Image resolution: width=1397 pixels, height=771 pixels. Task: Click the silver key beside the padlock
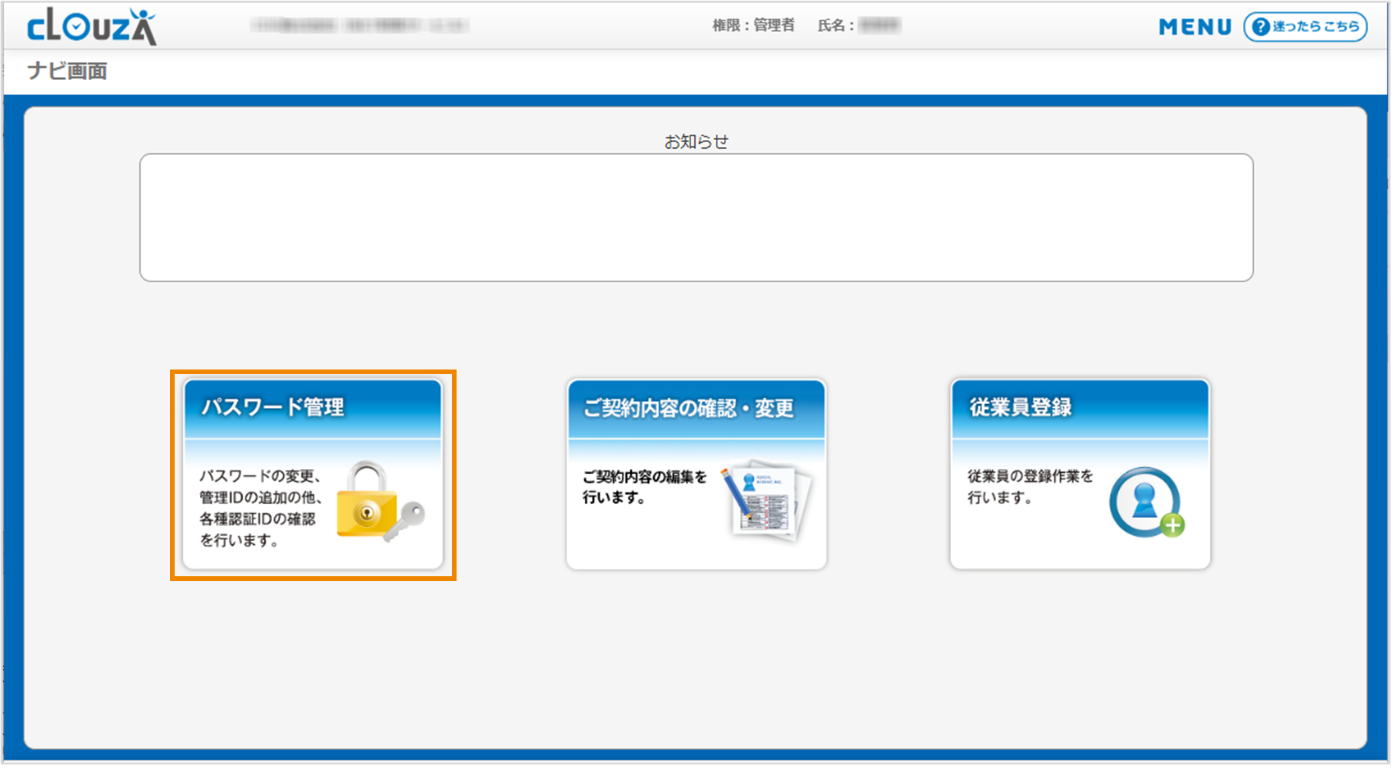coord(408,517)
